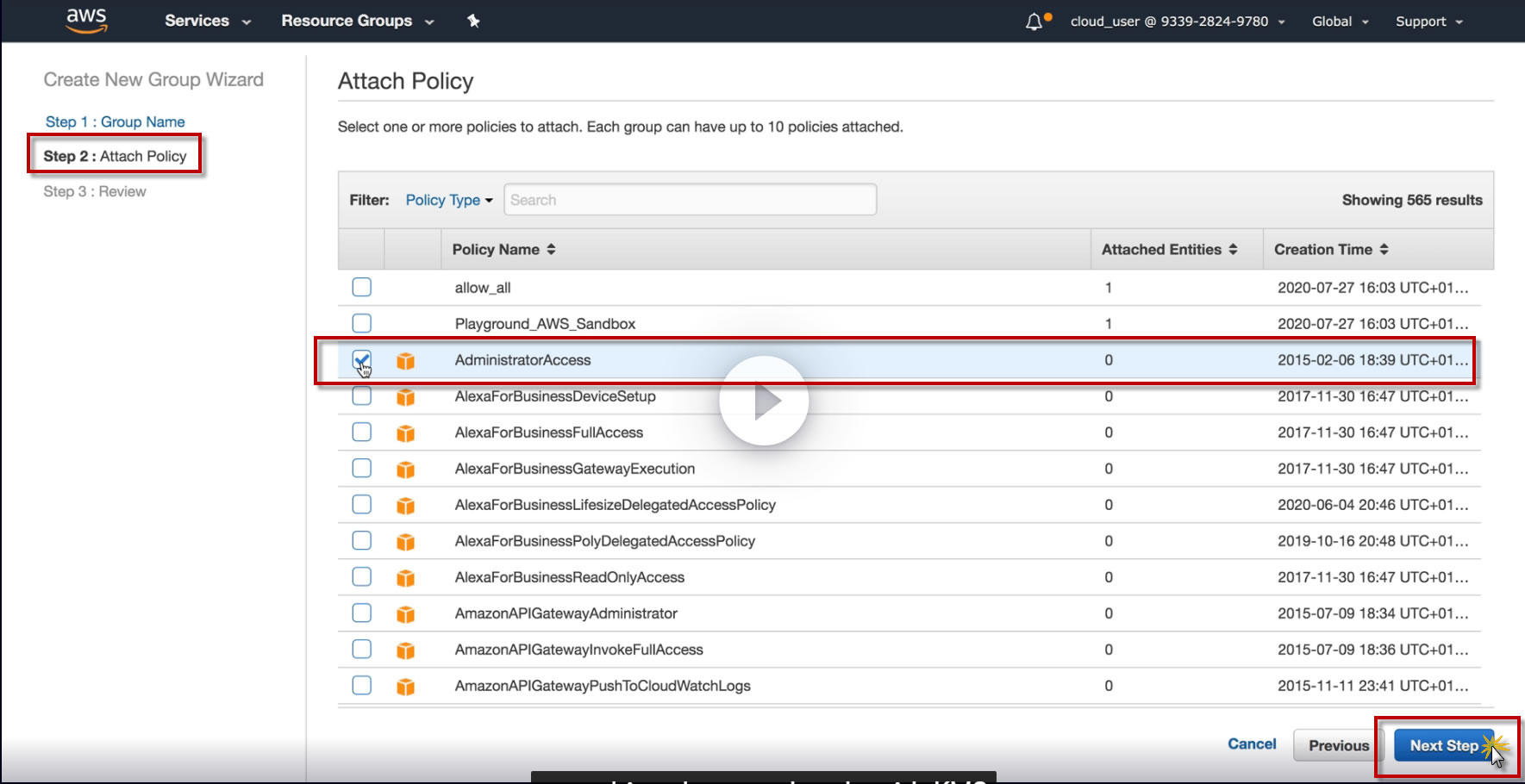The height and width of the screenshot is (784, 1525).
Task: Click the AWS logo home icon
Action: click(86, 21)
